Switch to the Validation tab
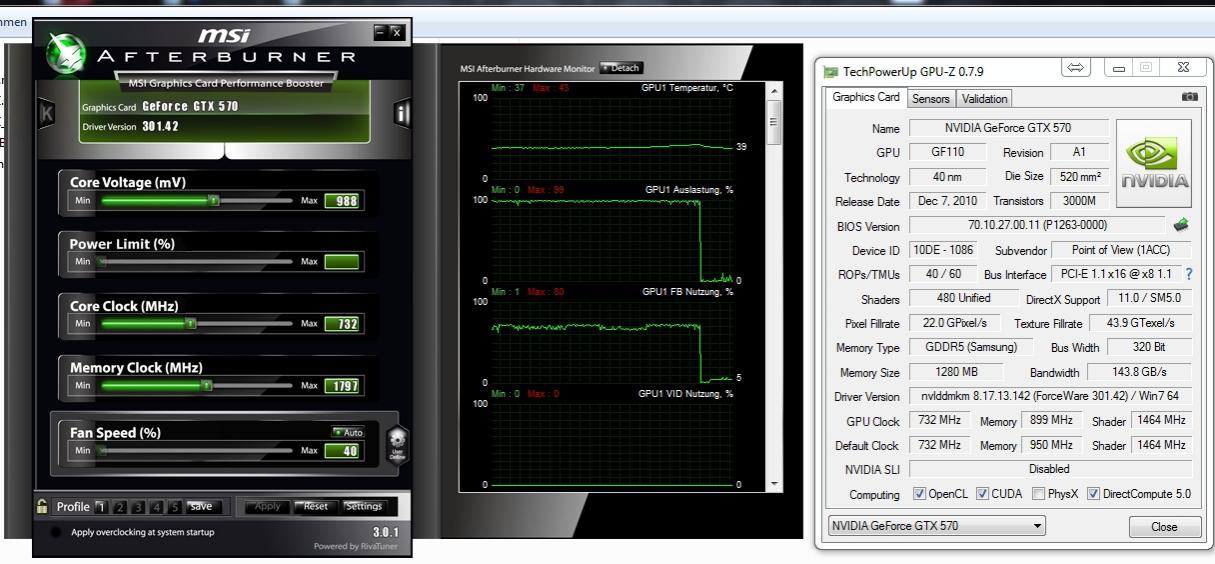The image size is (1215, 564). coord(984,98)
